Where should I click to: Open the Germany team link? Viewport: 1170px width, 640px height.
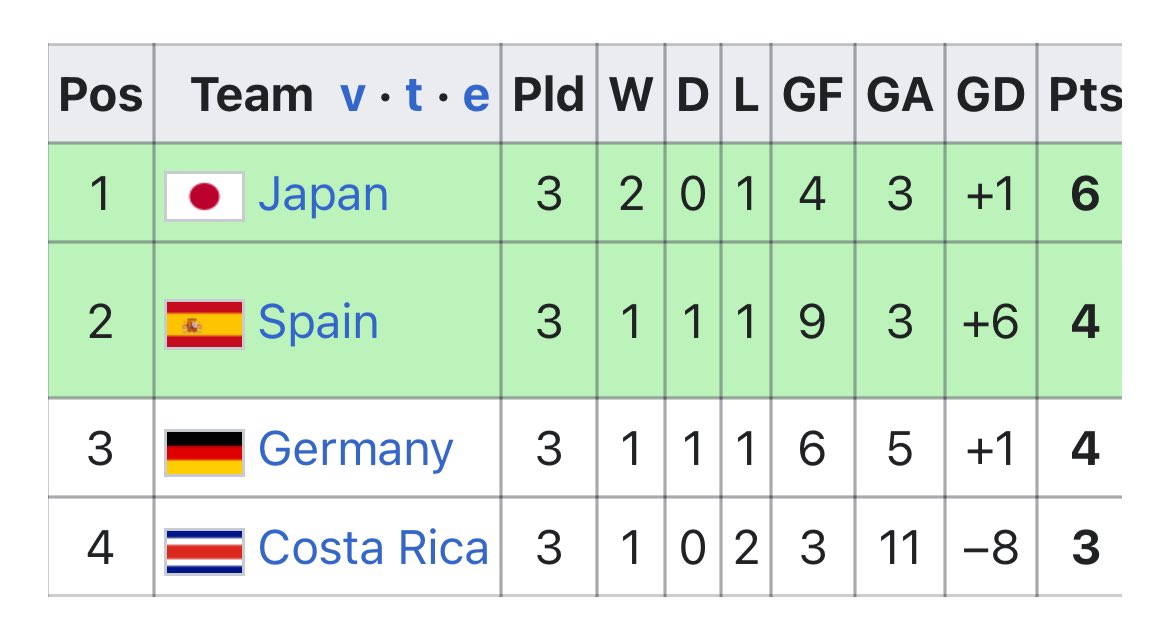[x=355, y=450]
